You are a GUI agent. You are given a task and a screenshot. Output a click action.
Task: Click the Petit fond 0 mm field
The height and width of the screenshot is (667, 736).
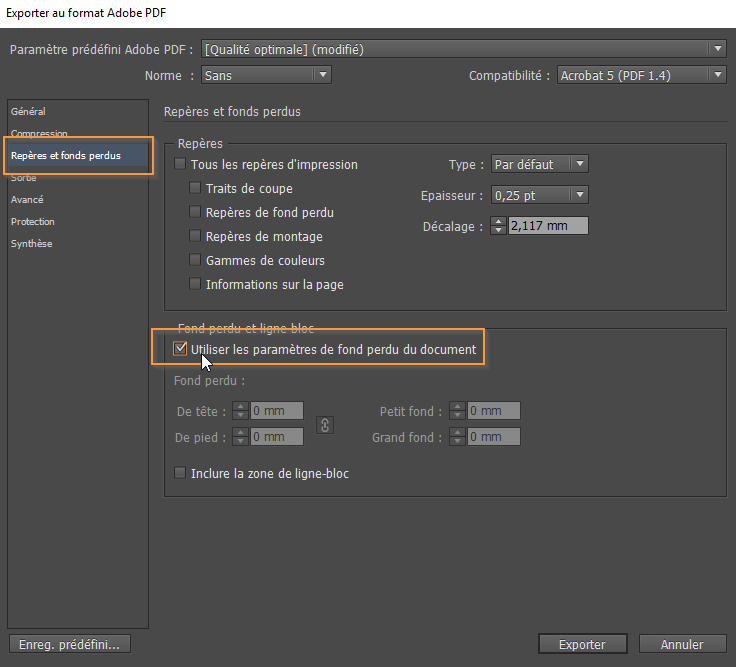coord(494,411)
